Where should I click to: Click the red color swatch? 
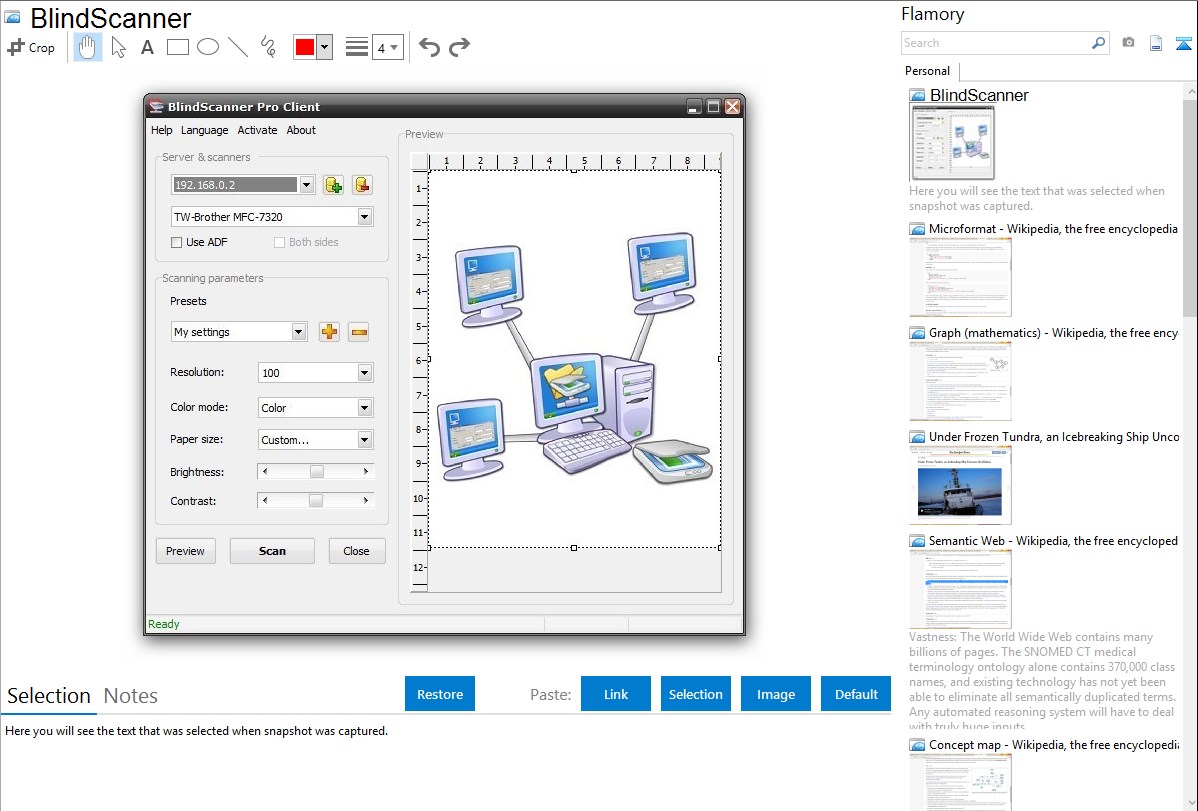tap(305, 47)
